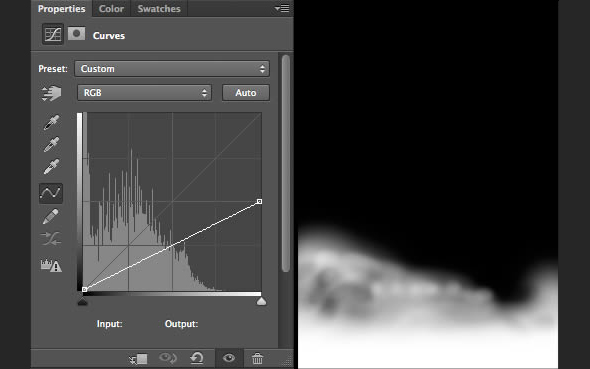Select the top-right curve control point
The width and height of the screenshot is (590, 369).
259,202
